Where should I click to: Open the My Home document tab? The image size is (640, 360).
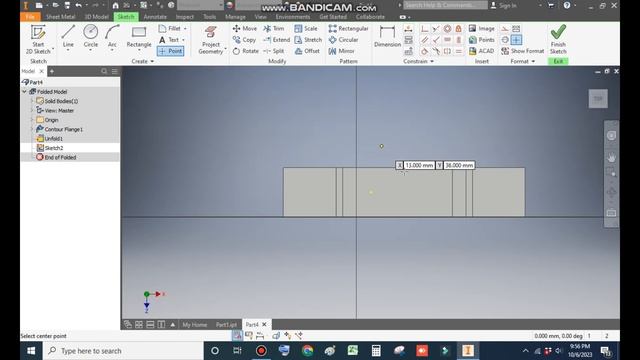[195, 324]
